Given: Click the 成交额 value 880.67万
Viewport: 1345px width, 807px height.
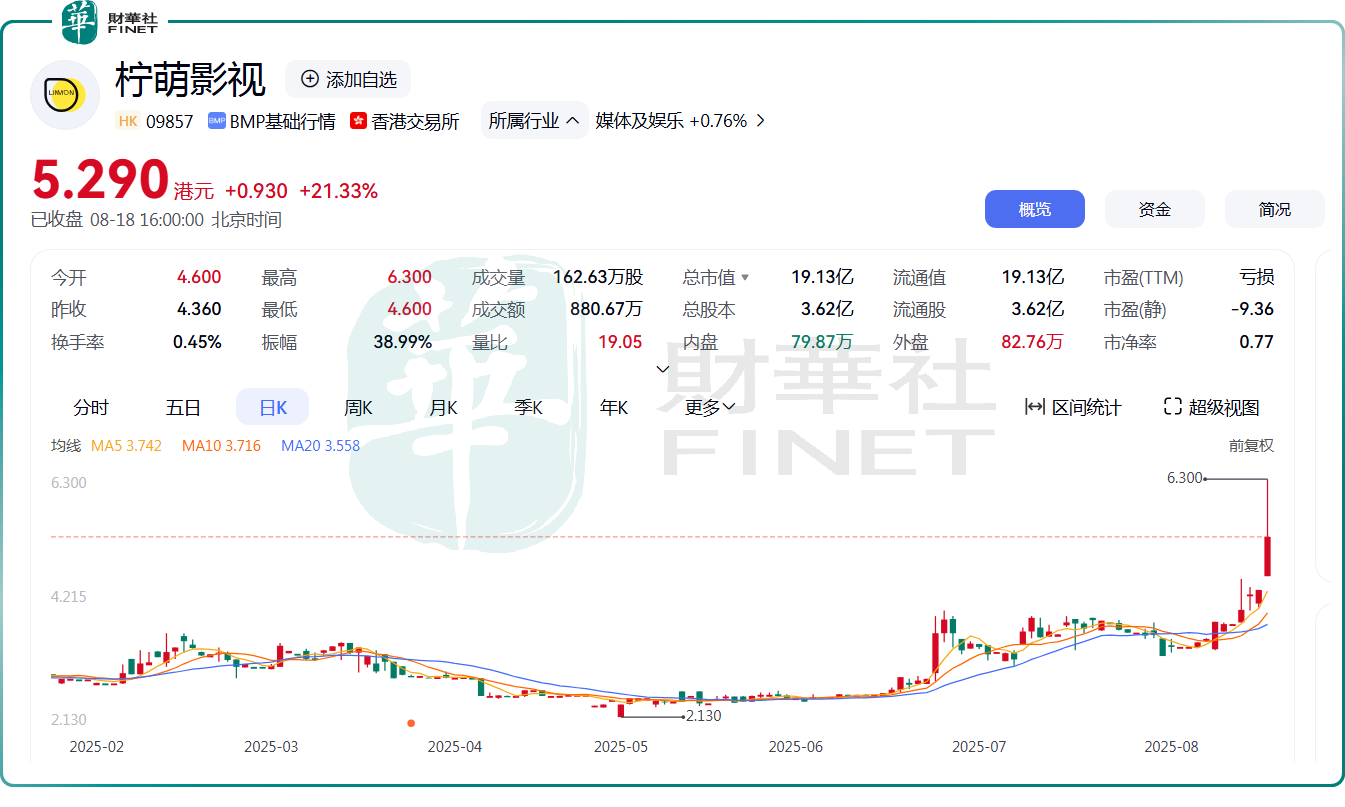Looking at the screenshot, I should 606,310.
